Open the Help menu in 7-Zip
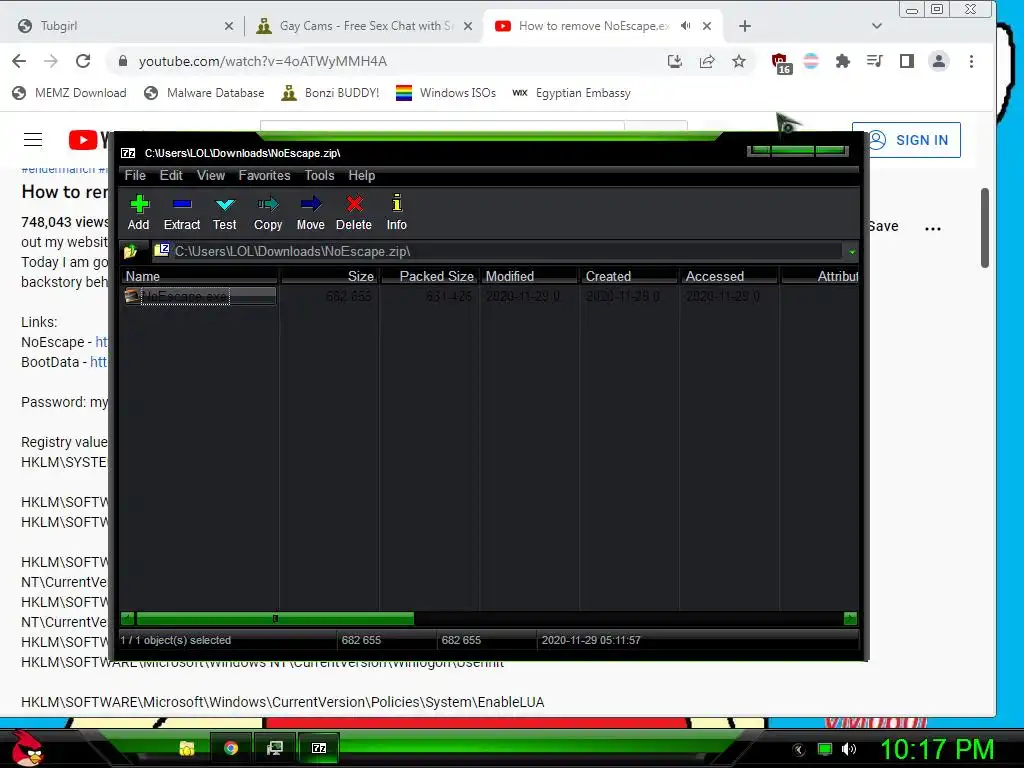 (362, 176)
